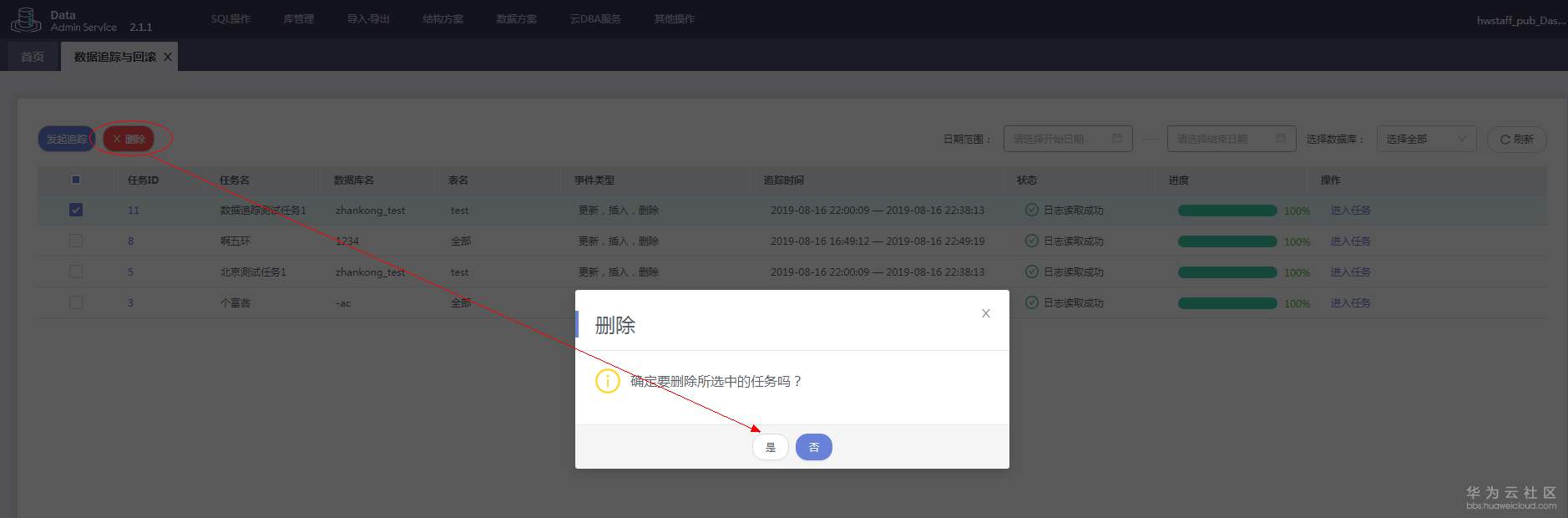Open the 导入·导出 menu

coord(368,18)
